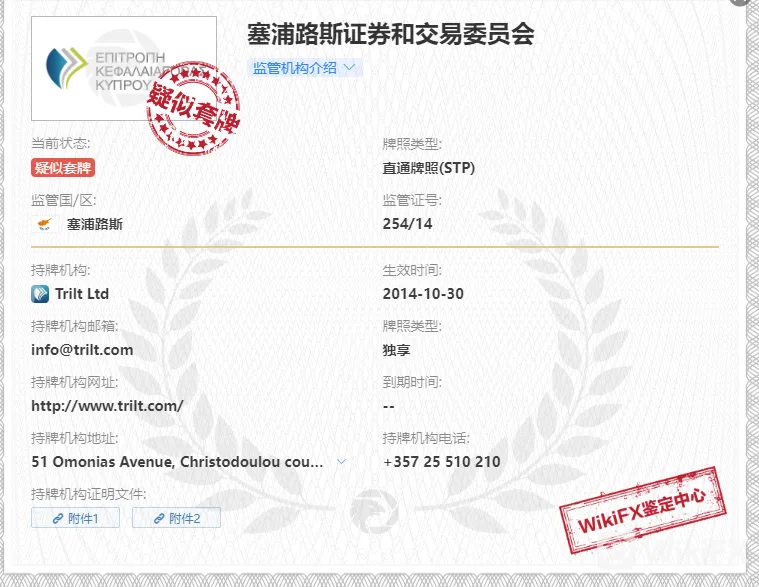759x587 pixels.
Task: Click the red 疑似套牌 status badge
Action: [63, 168]
